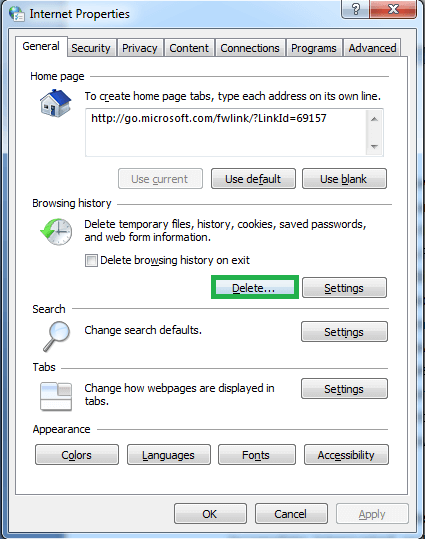Go to the Advanced tab
Viewport: 425px width, 539px height.
(372, 48)
